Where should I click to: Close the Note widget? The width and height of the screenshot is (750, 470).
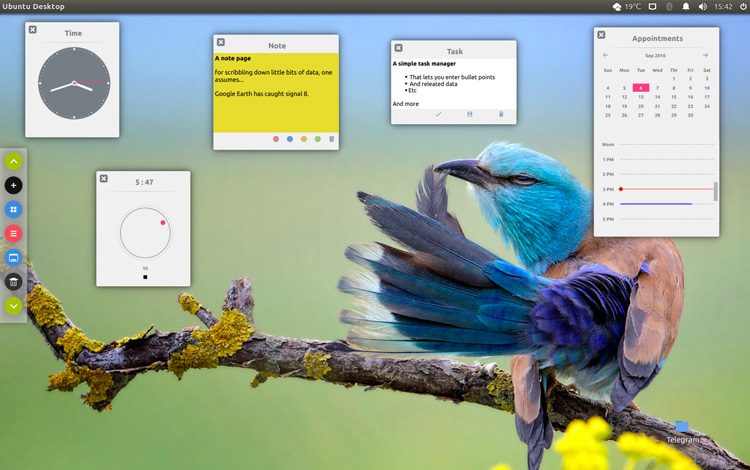pyautogui.click(x=221, y=42)
